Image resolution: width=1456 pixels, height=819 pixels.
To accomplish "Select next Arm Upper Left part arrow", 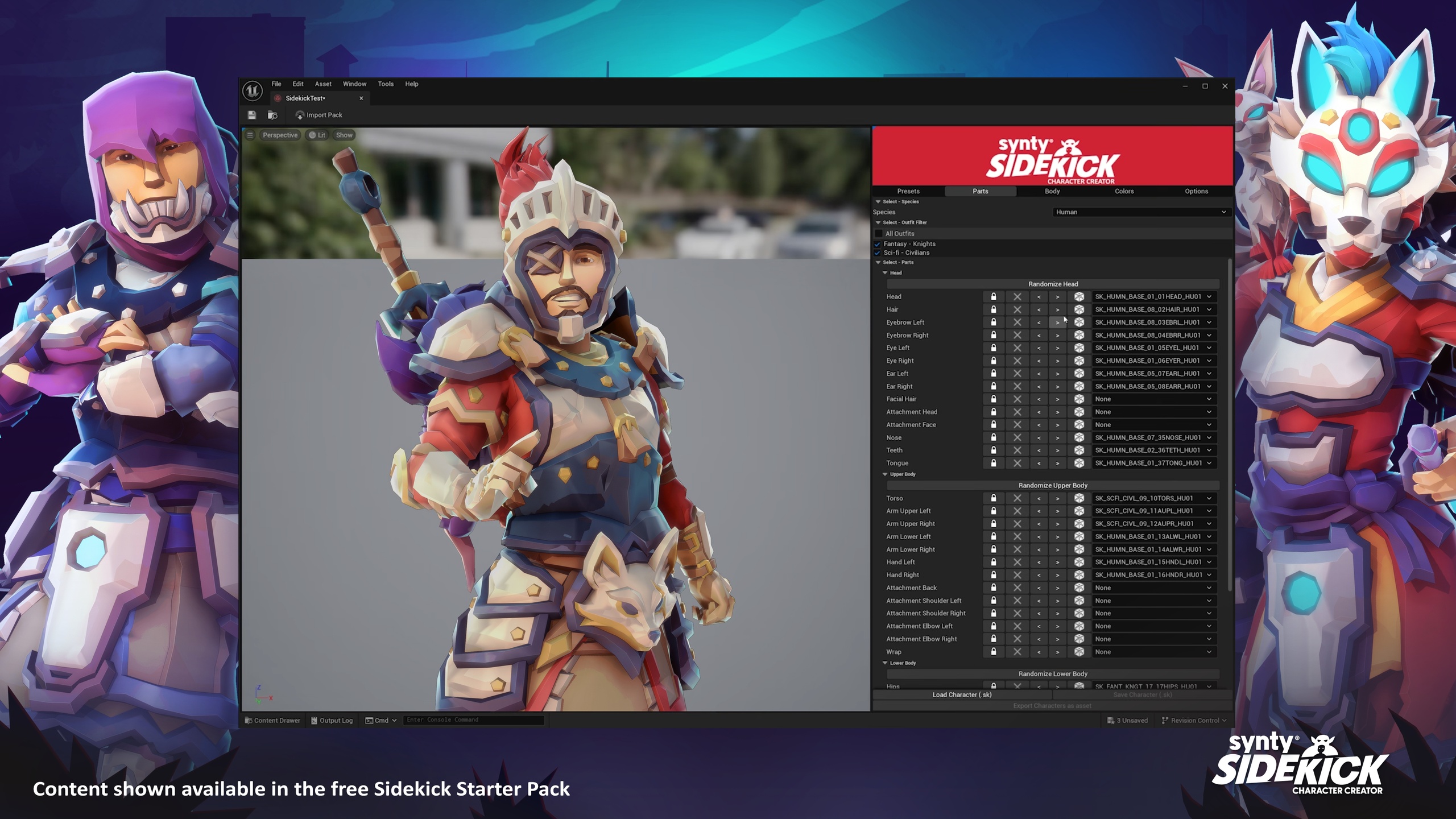I will click(x=1057, y=511).
